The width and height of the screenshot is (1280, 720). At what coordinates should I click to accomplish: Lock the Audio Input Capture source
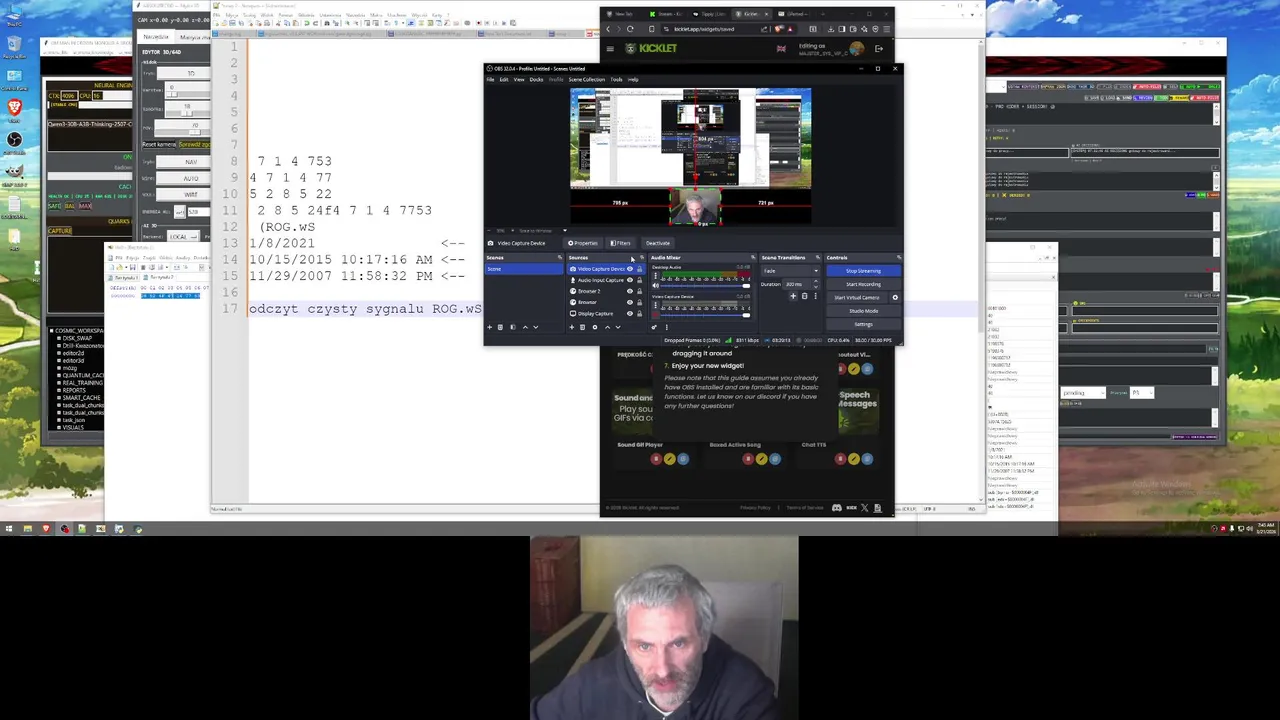pyautogui.click(x=640, y=280)
